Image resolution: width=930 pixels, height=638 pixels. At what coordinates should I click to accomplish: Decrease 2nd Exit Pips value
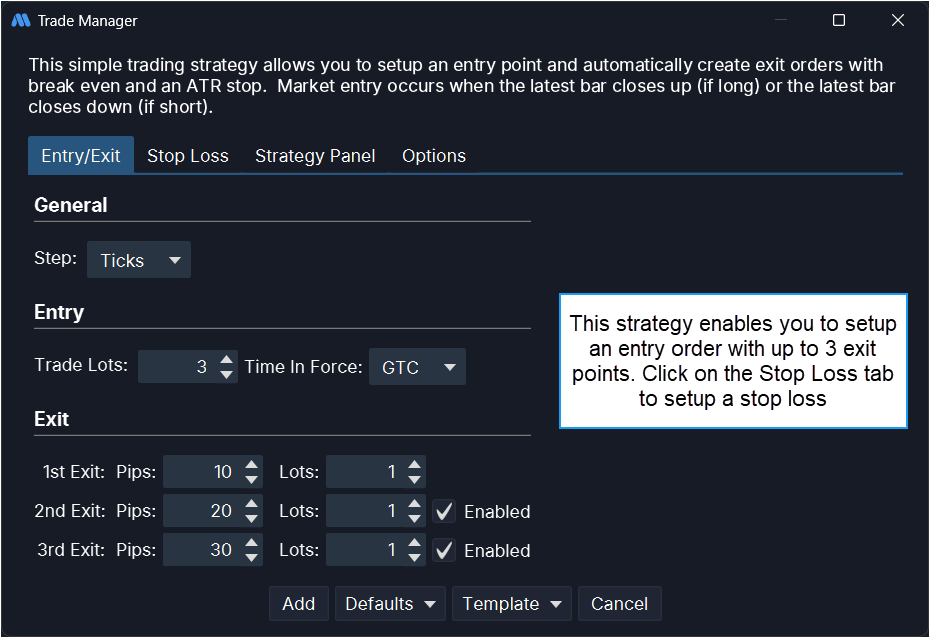click(252, 518)
